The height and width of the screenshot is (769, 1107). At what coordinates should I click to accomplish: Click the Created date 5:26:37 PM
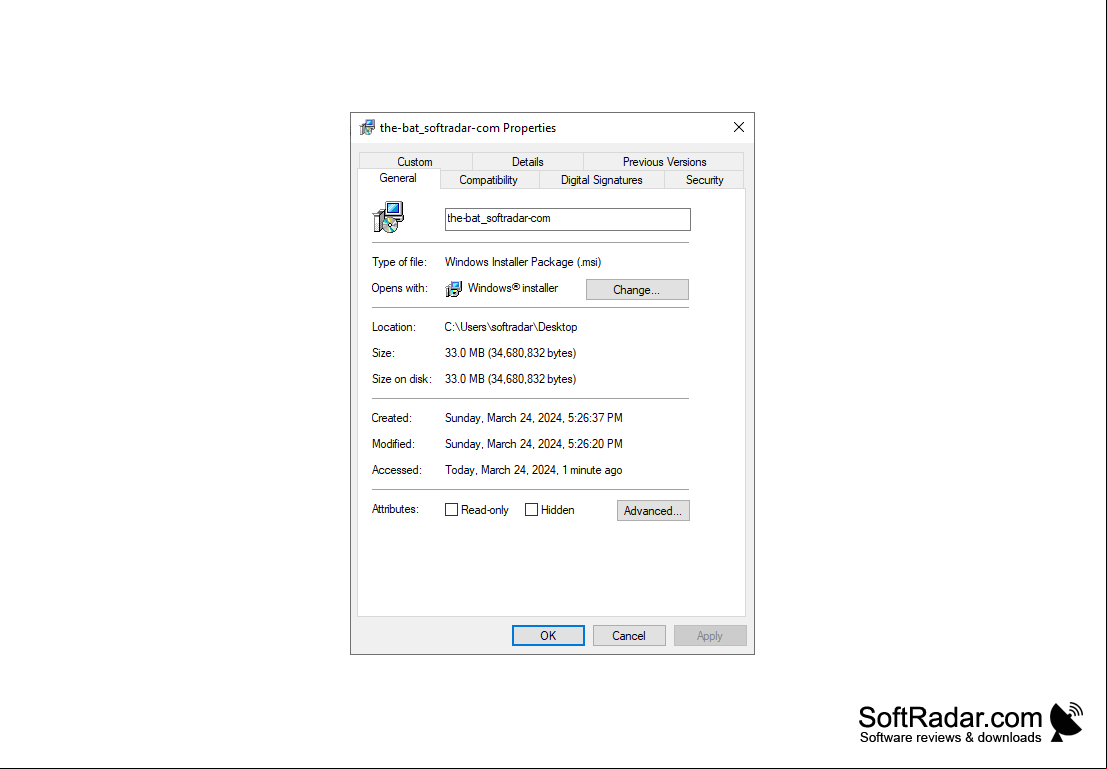(534, 418)
